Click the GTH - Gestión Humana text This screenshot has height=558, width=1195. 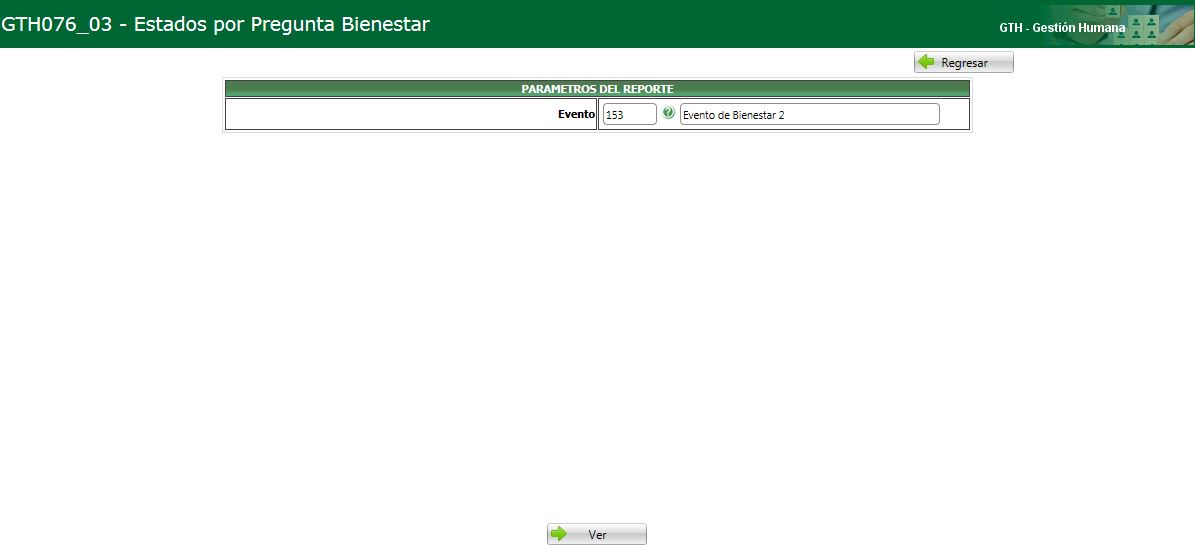coord(1062,27)
